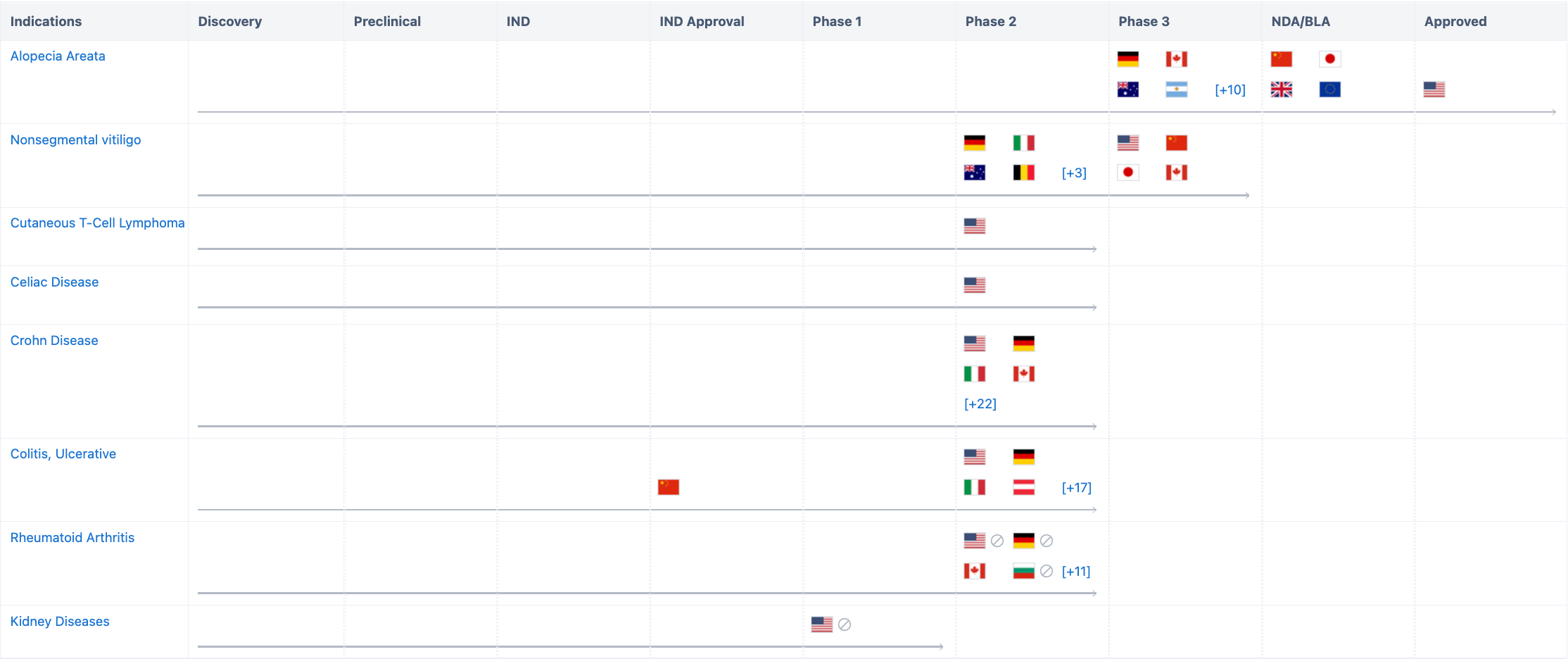The width and height of the screenshot is (1568, 659).
Task: Click the US flag in Alopecia Areata Approved
Action: click(1434, 89)
